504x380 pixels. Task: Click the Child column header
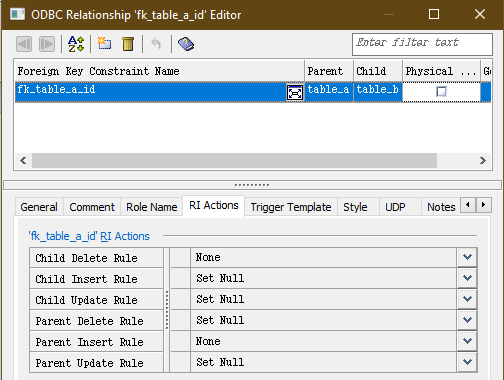tap(378, 71)
